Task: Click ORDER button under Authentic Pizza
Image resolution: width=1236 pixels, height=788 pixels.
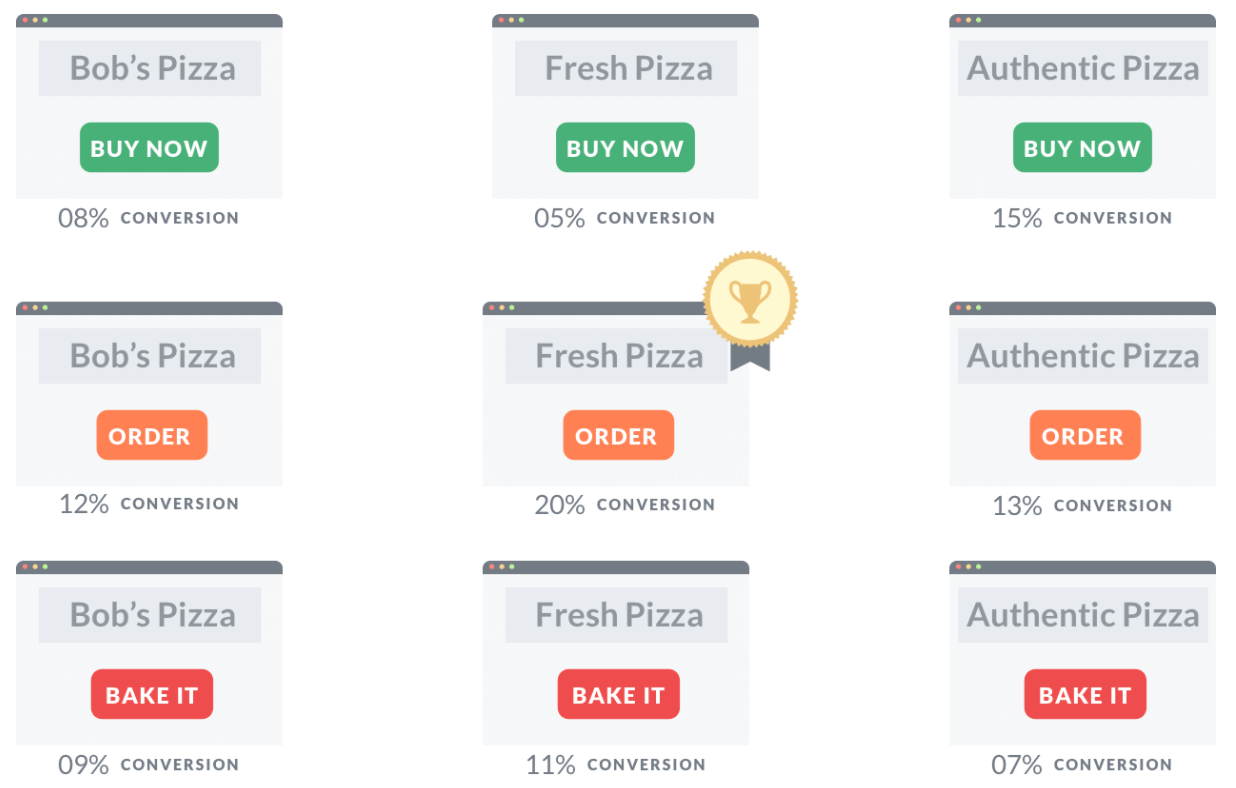Action: coord(1085,435)
